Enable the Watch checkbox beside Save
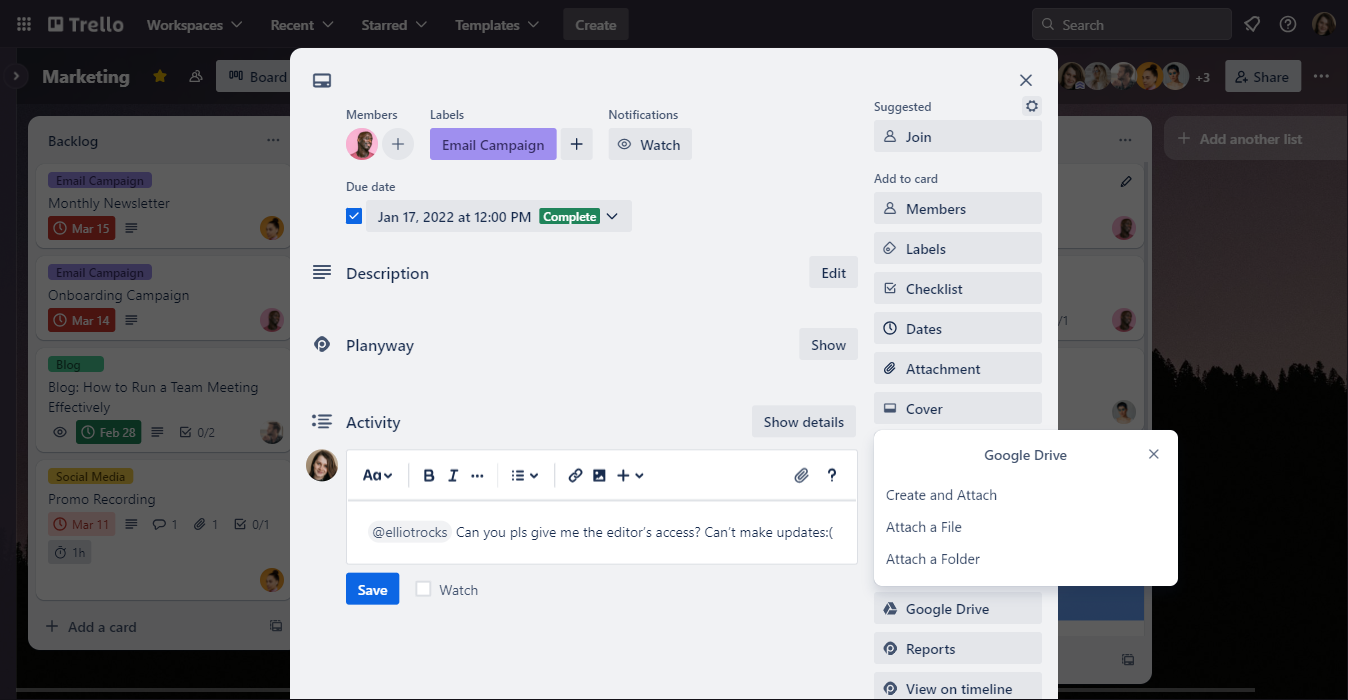The height and width of the screenshot is (700, 1348). click(424, 590)
